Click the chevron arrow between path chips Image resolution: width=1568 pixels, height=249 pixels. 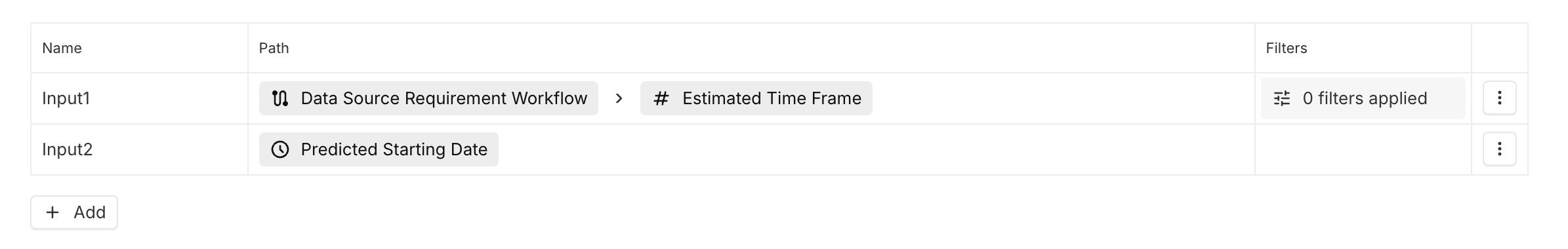619,98
